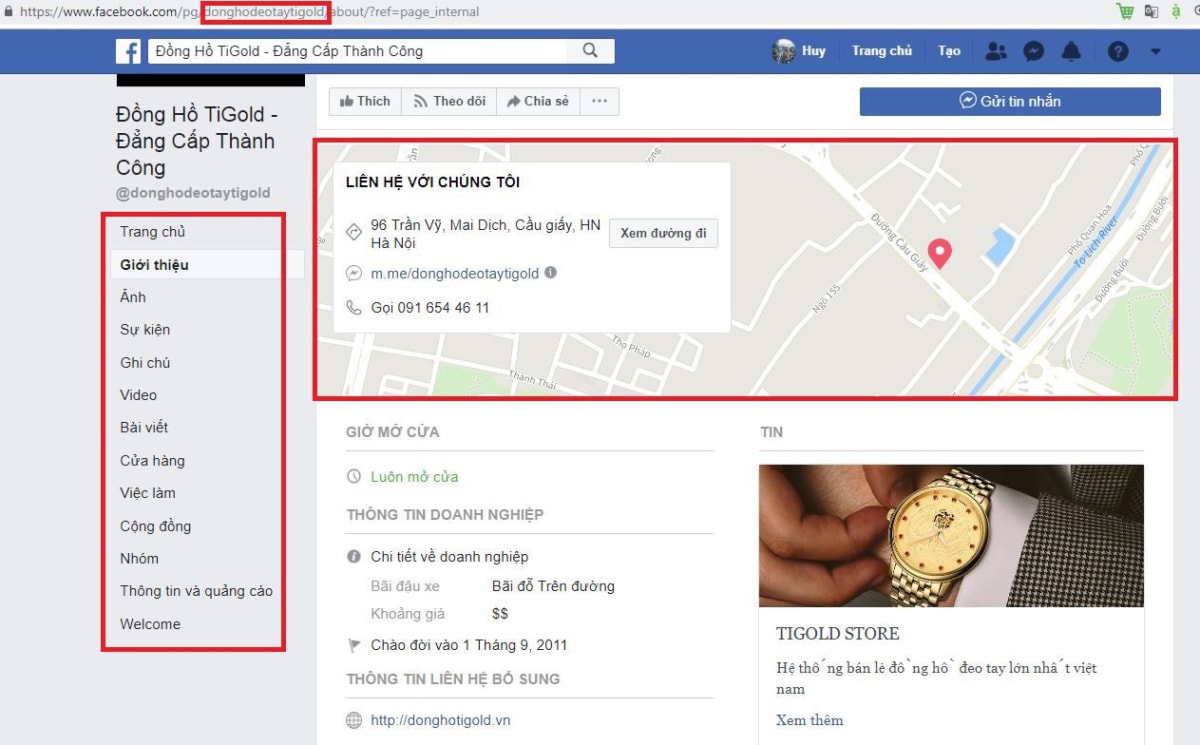Screen dimensions: 1200x745
Task: Click the info icon beside m.me link
Action: [x=551, y=272]
